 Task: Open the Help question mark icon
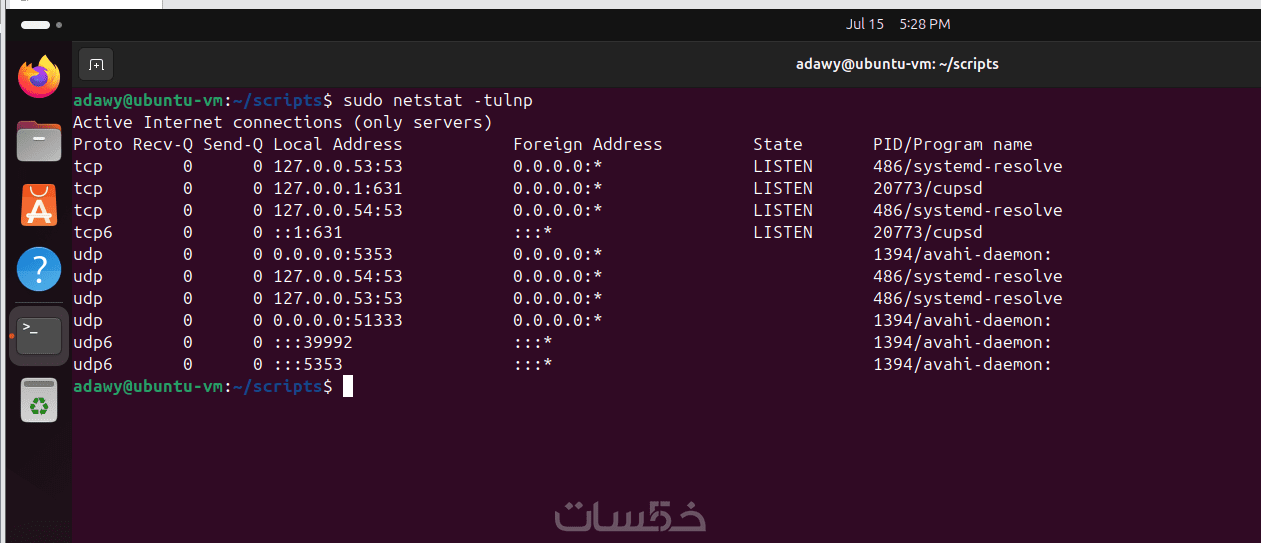point(39,270)
